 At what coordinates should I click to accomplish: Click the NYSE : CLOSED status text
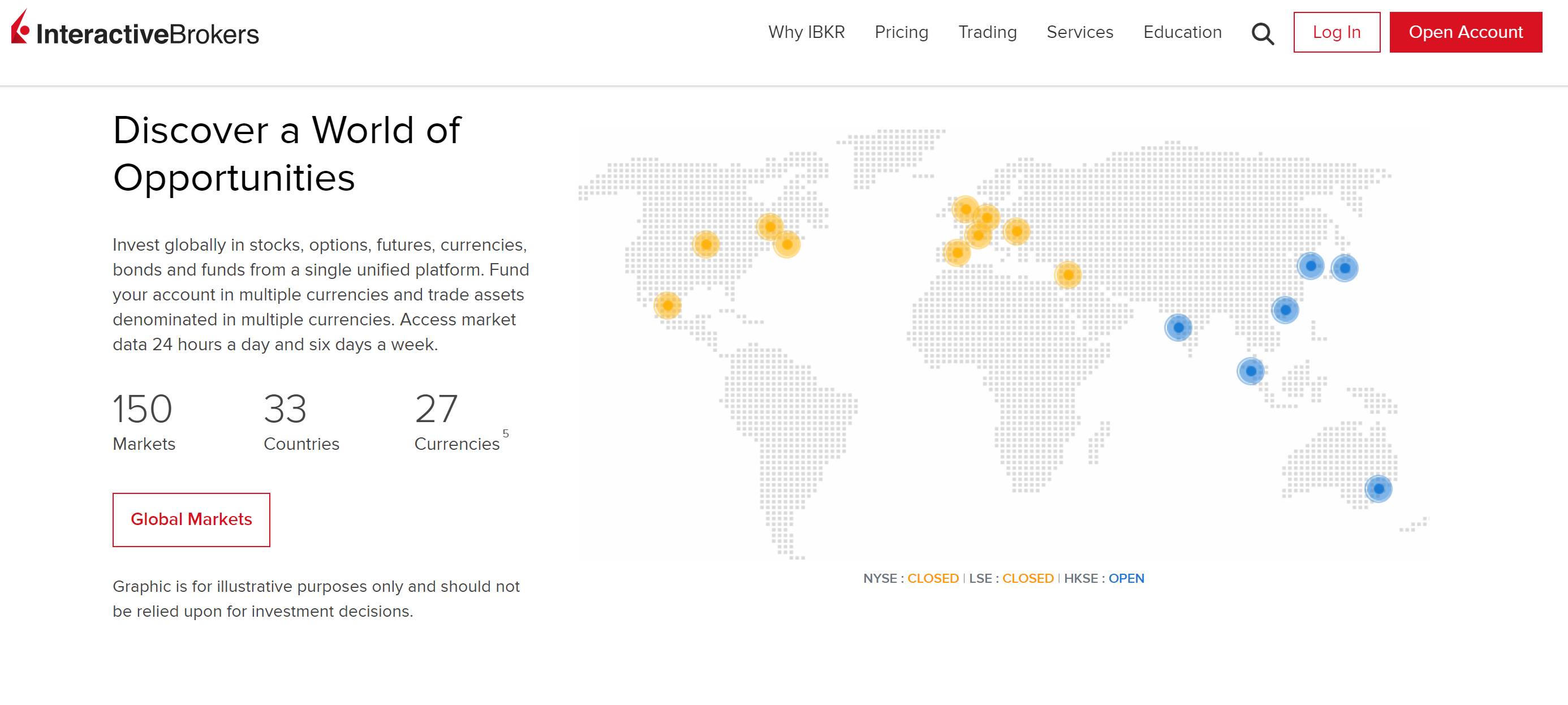point(911,578)
